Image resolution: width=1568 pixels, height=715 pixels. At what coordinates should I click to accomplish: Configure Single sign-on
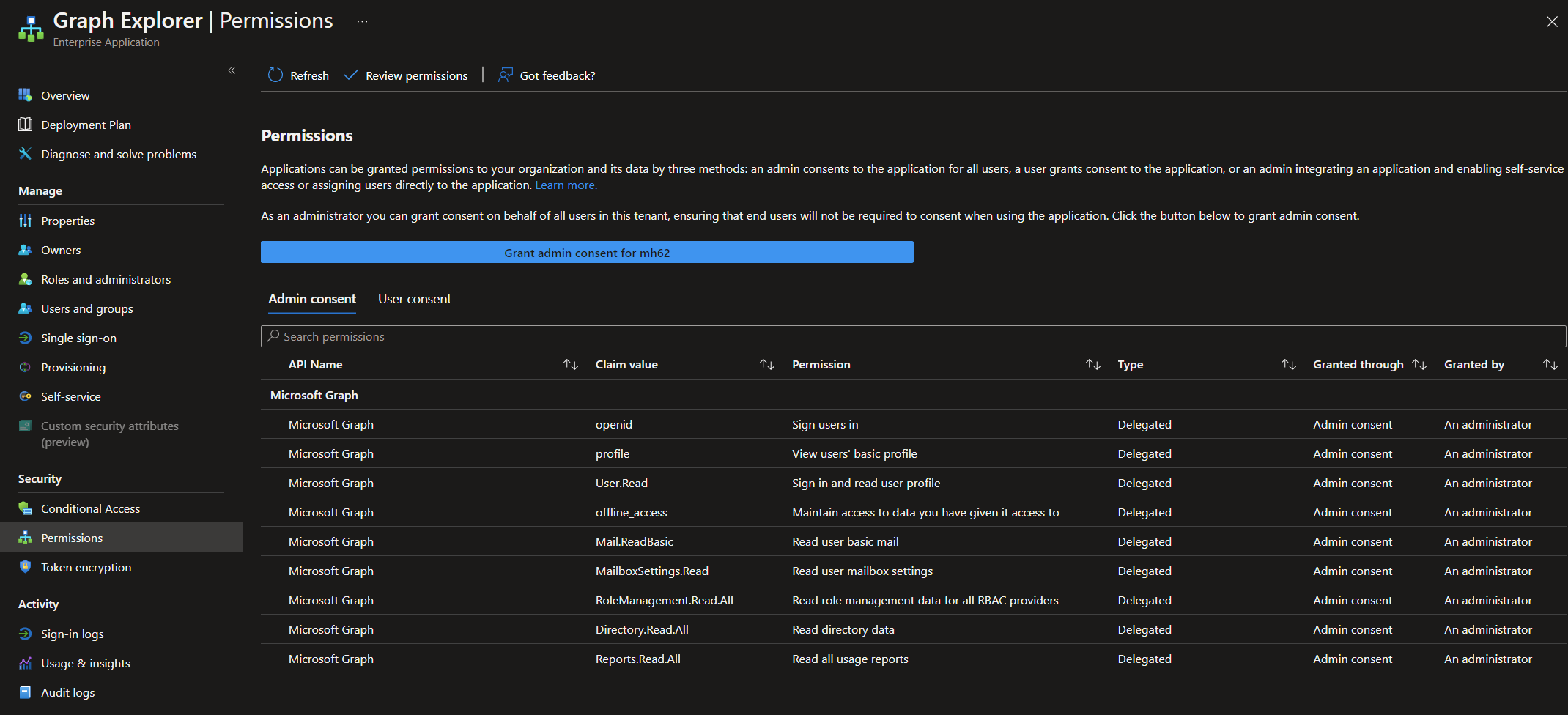click(x=78, y=338)
